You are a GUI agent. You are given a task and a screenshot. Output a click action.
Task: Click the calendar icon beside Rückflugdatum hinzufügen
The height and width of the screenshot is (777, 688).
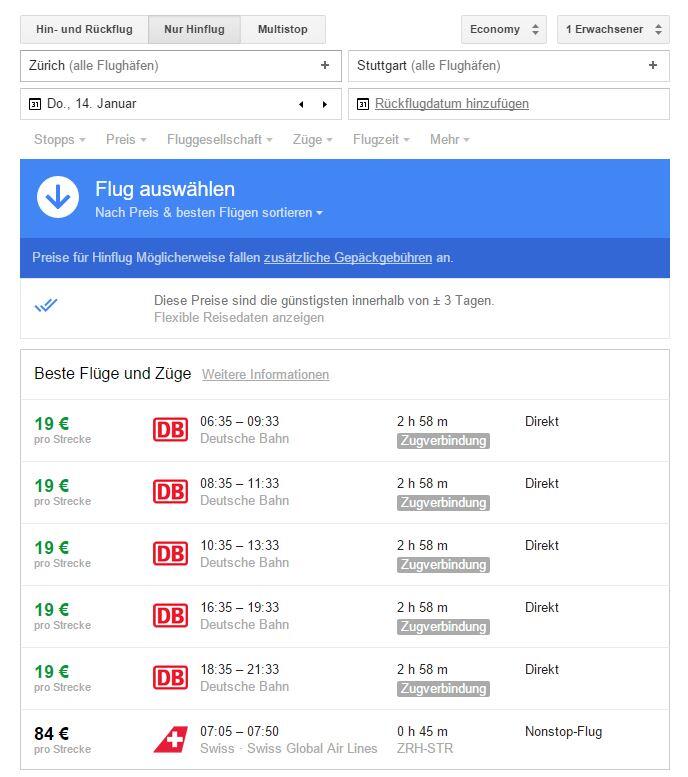(363, 104)
